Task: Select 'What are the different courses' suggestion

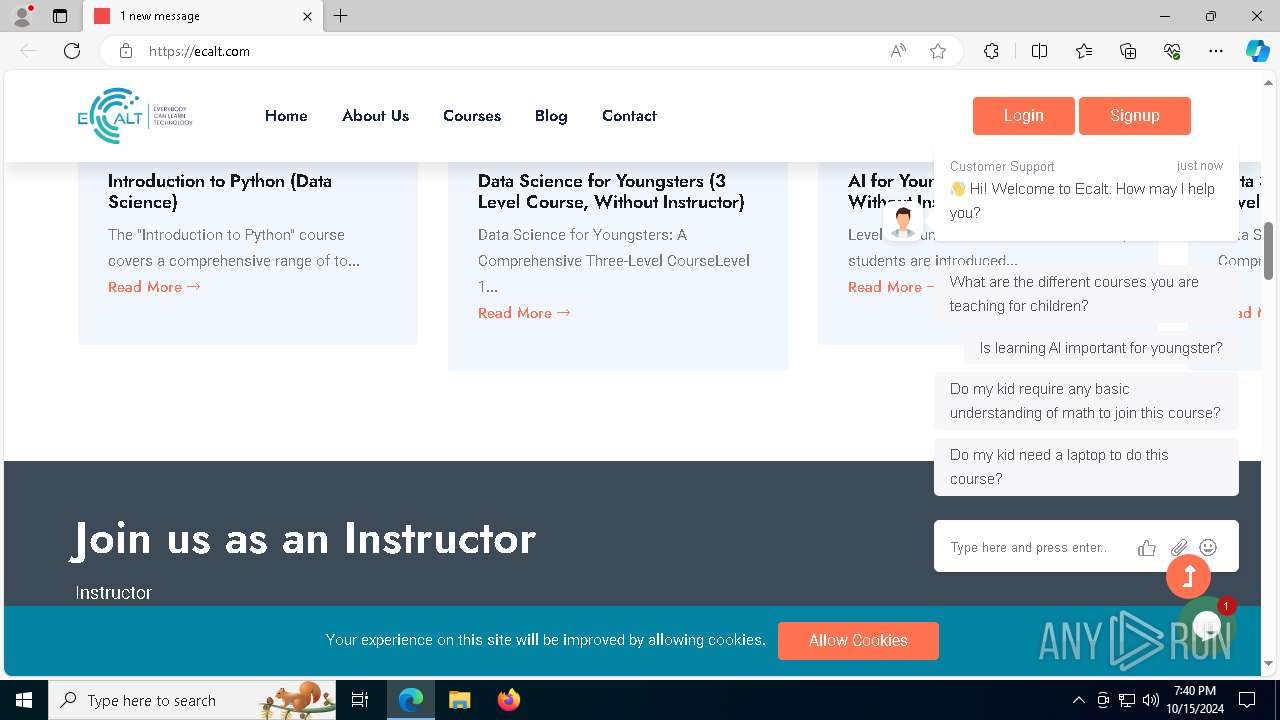Action: coord(1086,294)
